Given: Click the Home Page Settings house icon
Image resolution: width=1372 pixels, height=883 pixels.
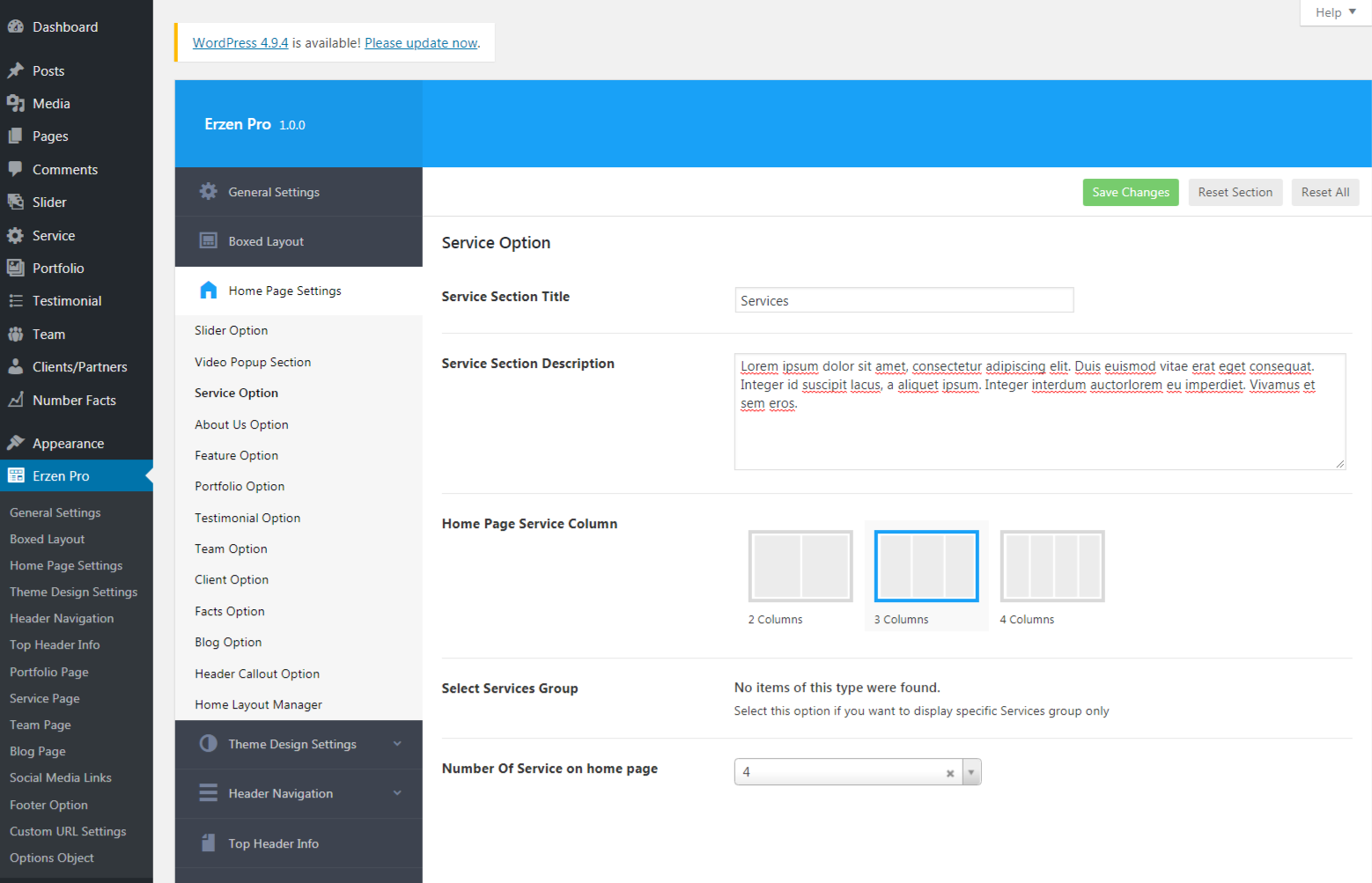Looking at the screenshot, I should [x=208, y=290].
